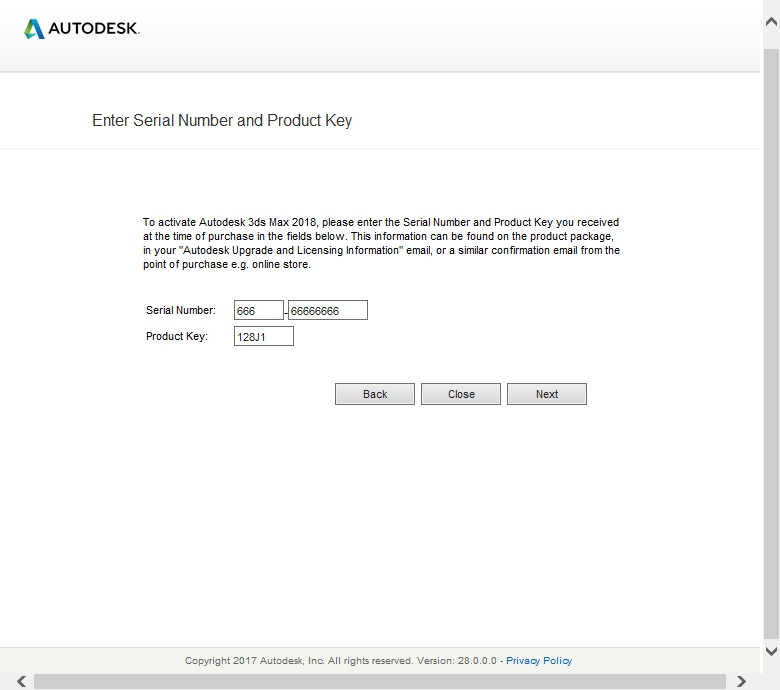
Task: Select the Product Key field with 128J1
Action: click(x=263, y=337)
